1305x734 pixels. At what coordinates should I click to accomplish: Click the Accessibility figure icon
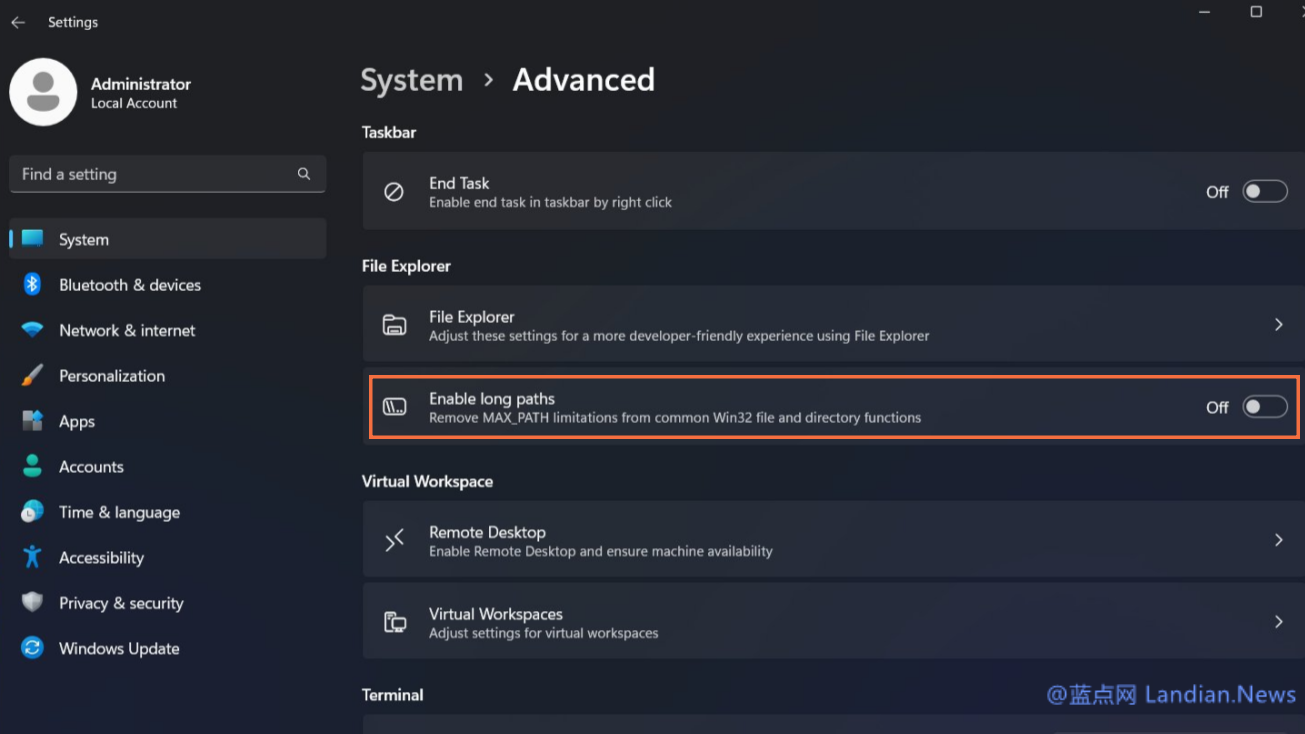point(32,557)
